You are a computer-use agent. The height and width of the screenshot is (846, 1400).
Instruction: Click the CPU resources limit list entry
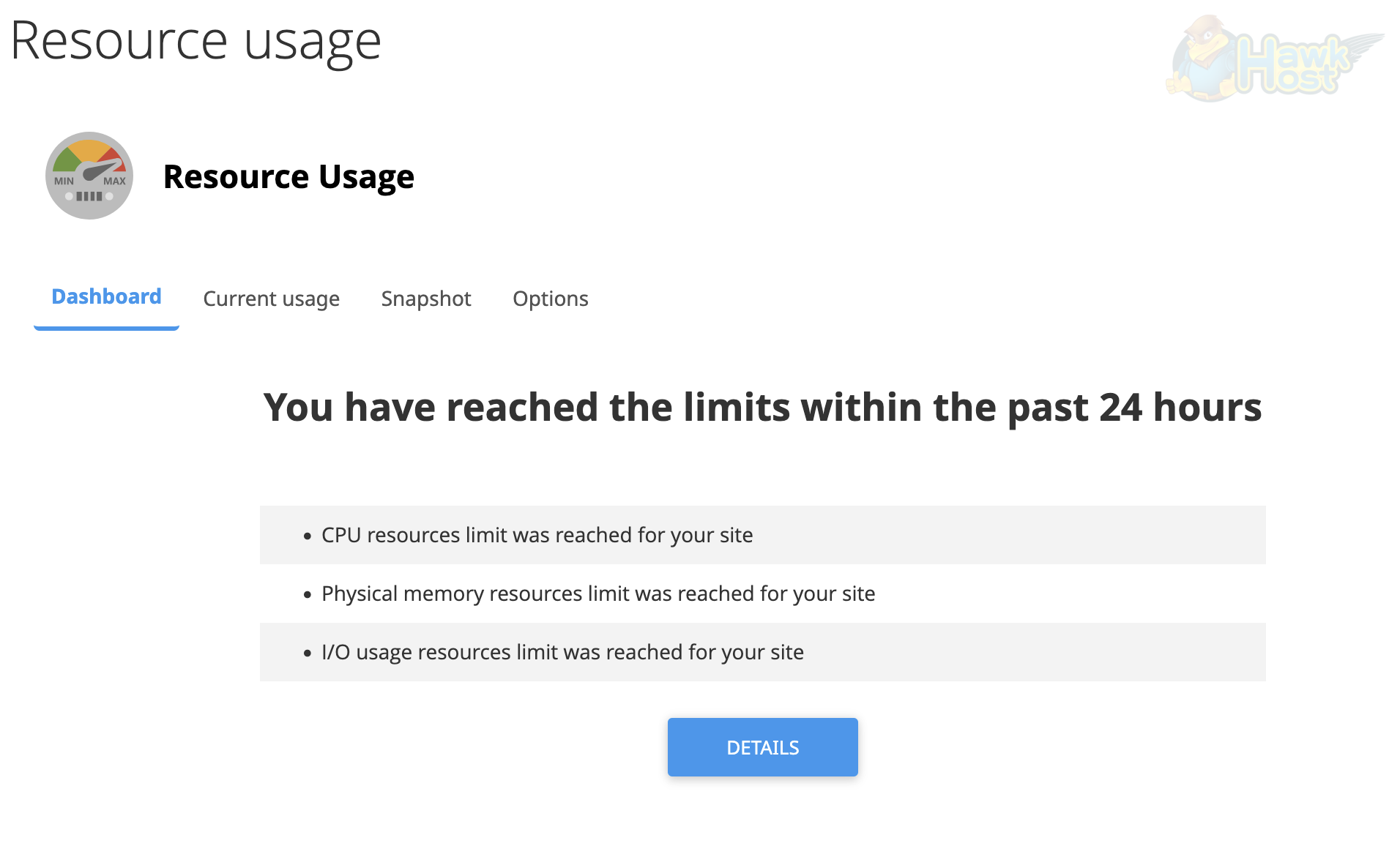[537, 535]
